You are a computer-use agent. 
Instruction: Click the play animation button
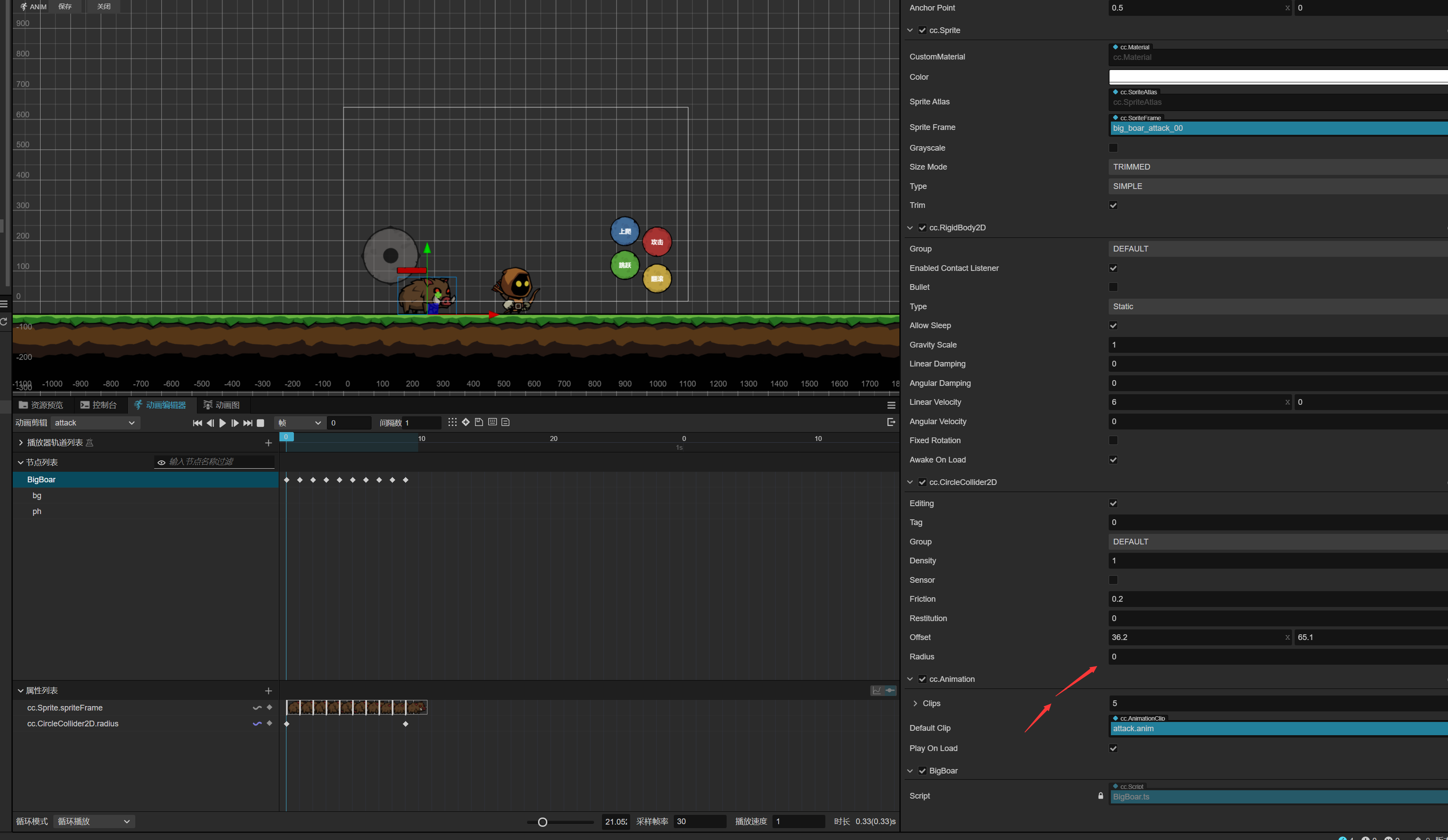[223, 423]
